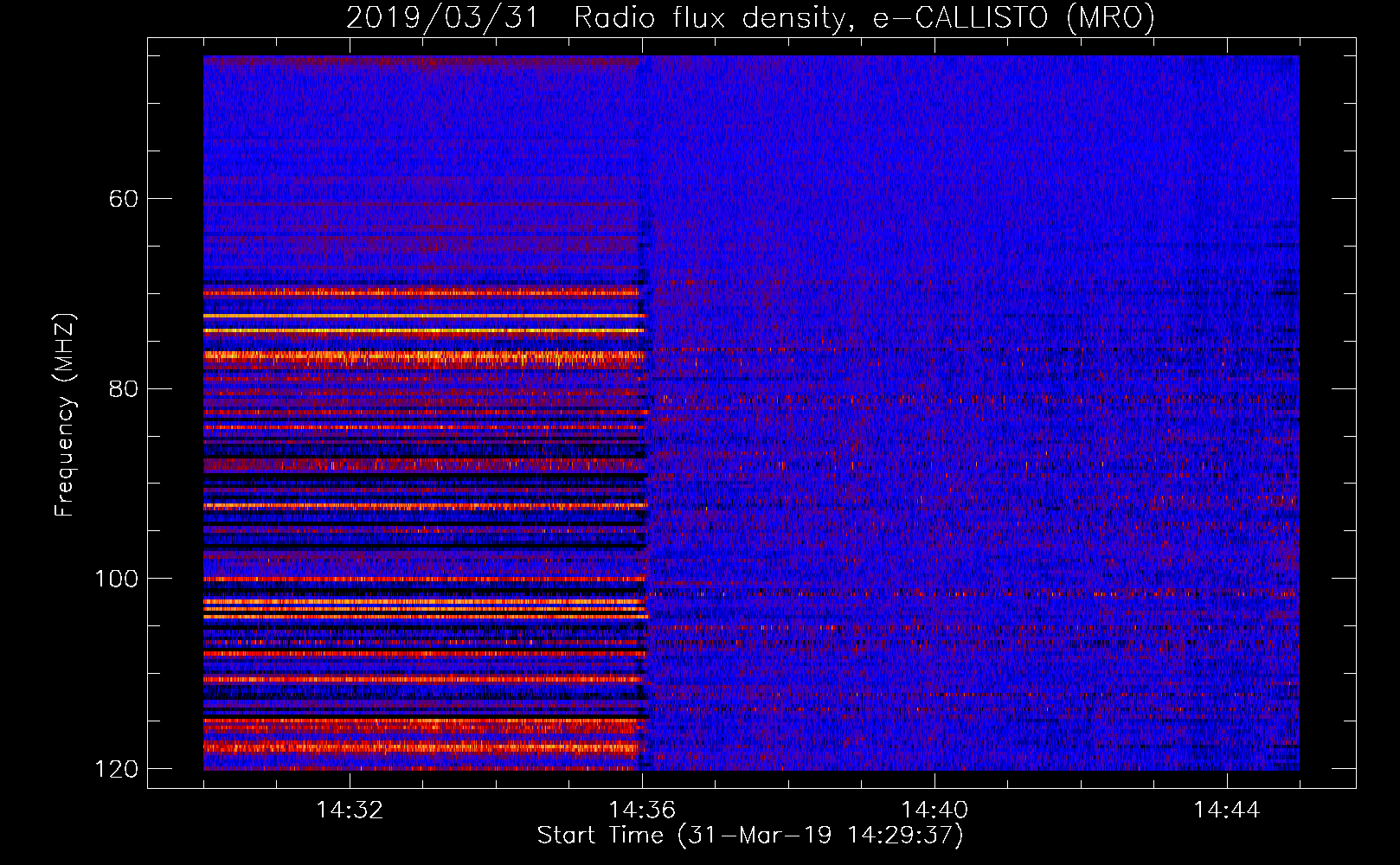
Task: Click the 'Start Time (31-Mar-19 14:29:37)' axis label
Action: [x=750, y=836]
